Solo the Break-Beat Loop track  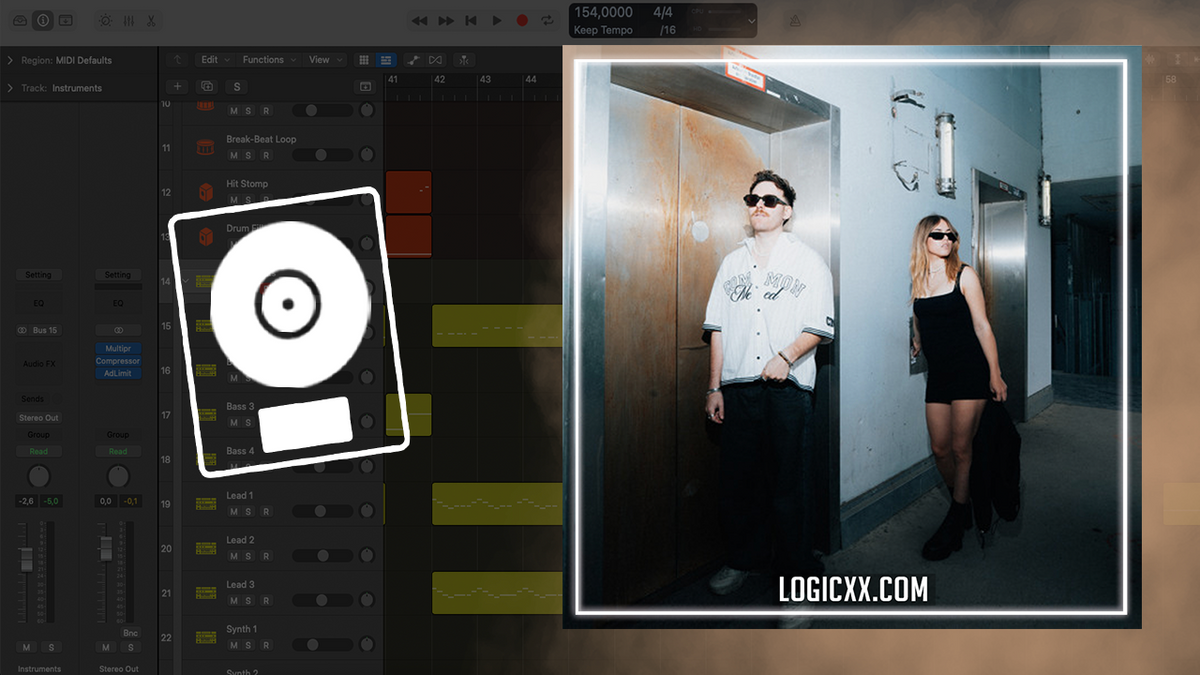click(x=248, y=155)
